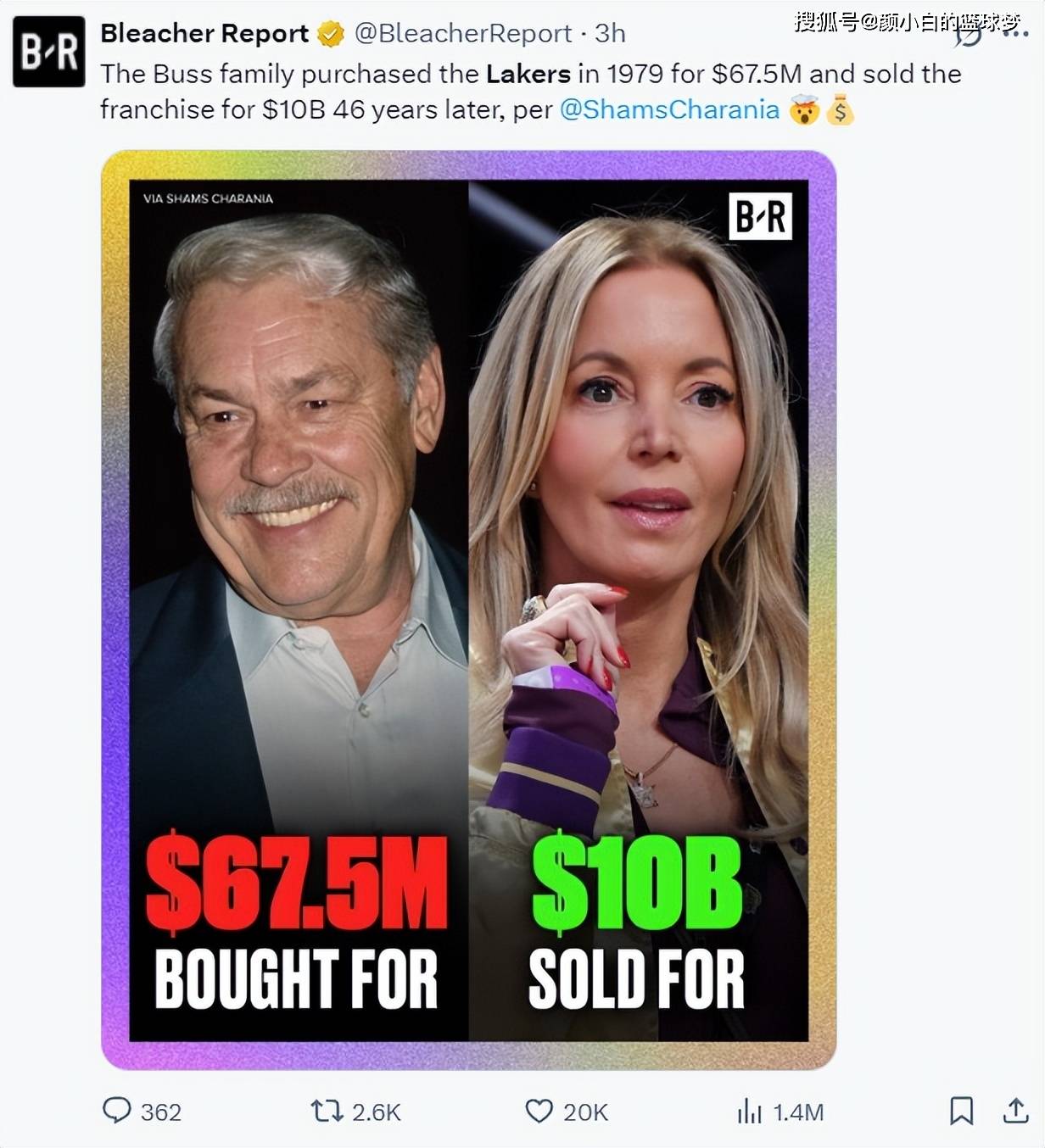Click the Grok icon near the top right
This screenshot has width=1045, height=1148.
[x=968, y=34]
